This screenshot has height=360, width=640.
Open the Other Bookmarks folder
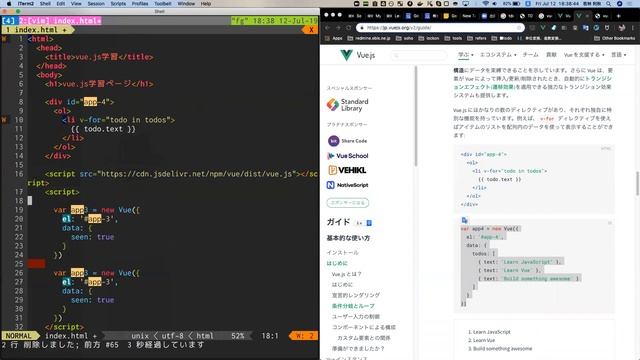(x=614, y=38)
